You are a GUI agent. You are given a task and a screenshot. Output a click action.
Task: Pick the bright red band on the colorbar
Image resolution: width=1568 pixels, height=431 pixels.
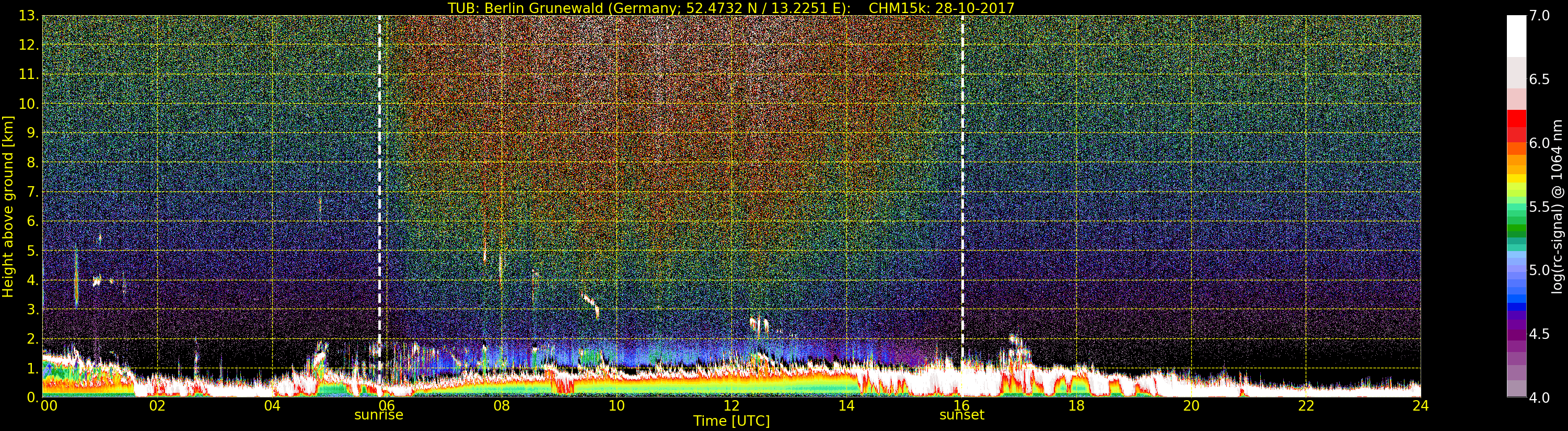[x=1516, y=119]
